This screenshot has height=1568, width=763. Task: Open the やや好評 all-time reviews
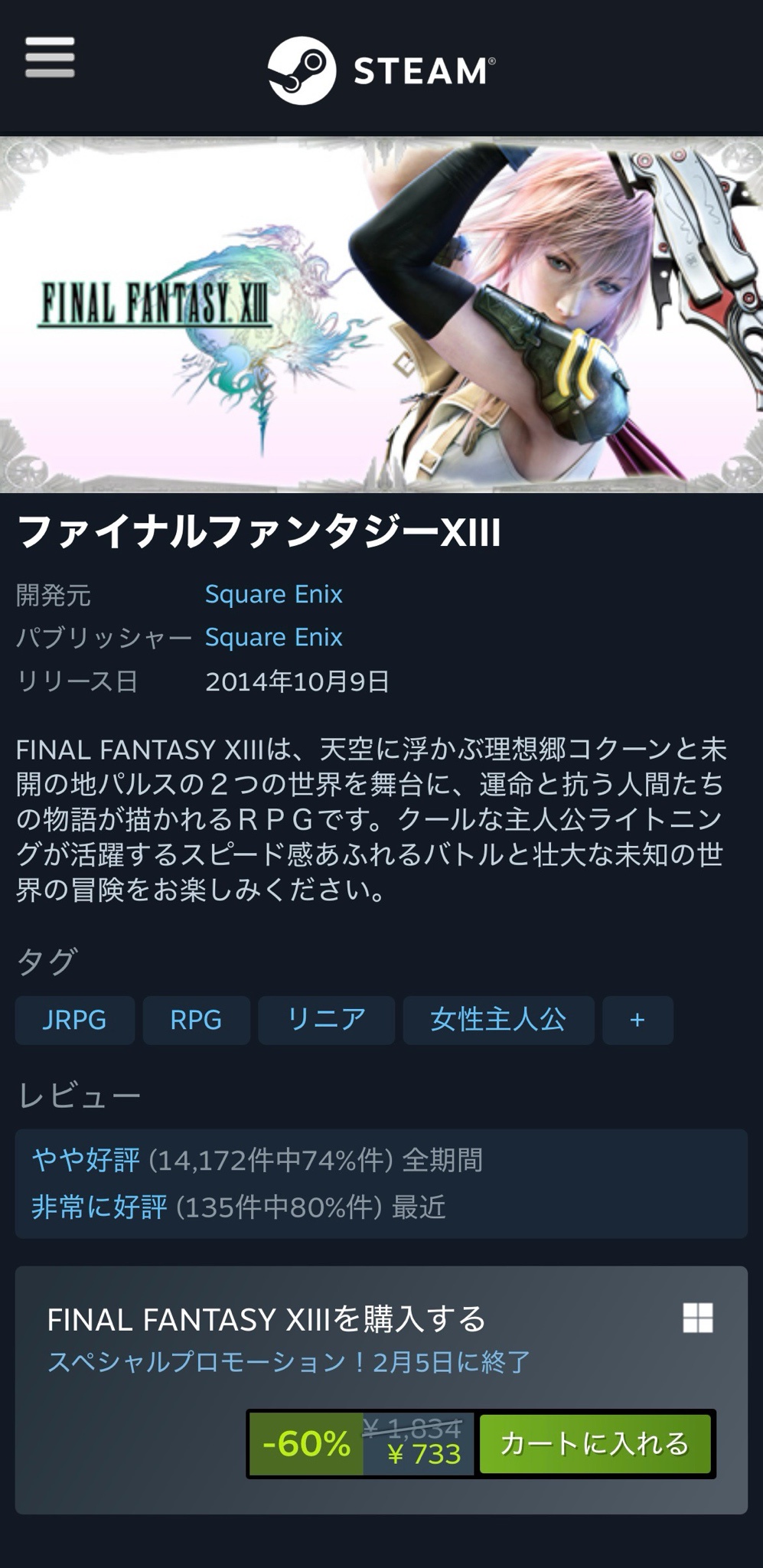pos(86,1160)
